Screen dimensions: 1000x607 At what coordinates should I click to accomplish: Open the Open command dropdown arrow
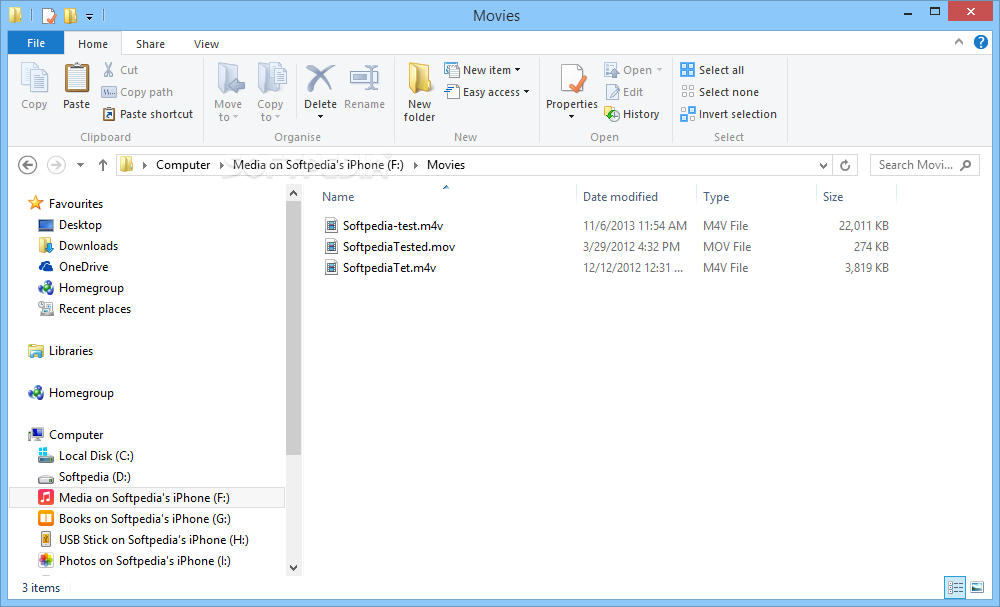coord(659,70)
